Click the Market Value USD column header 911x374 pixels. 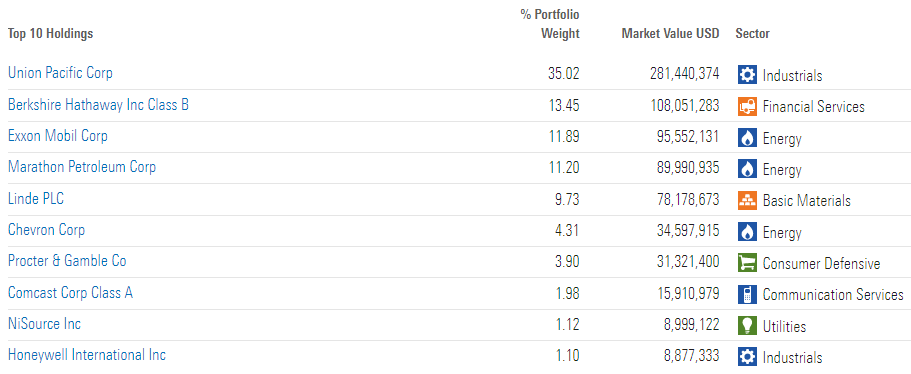pyautogui.click(x=670, y=34)
